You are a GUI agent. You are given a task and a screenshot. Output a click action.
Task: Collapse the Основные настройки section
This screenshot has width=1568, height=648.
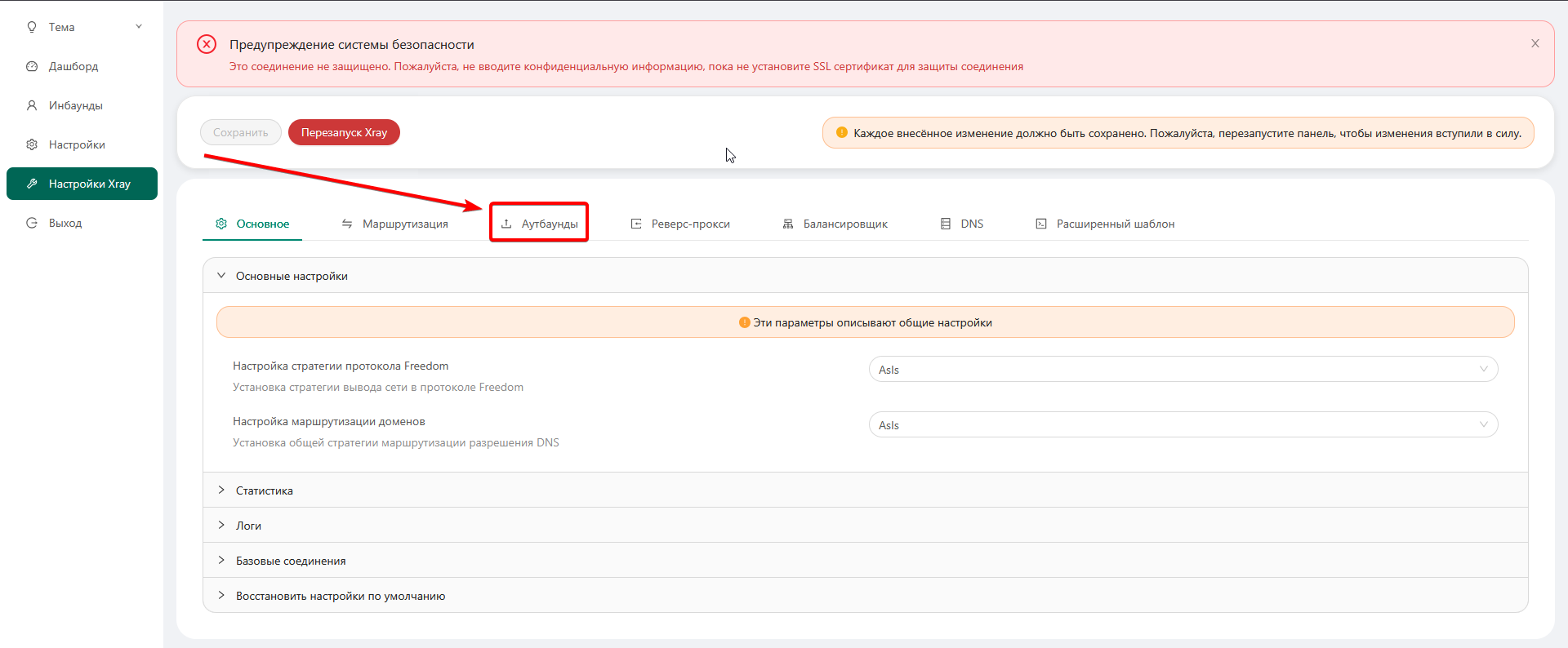point(291,276)
